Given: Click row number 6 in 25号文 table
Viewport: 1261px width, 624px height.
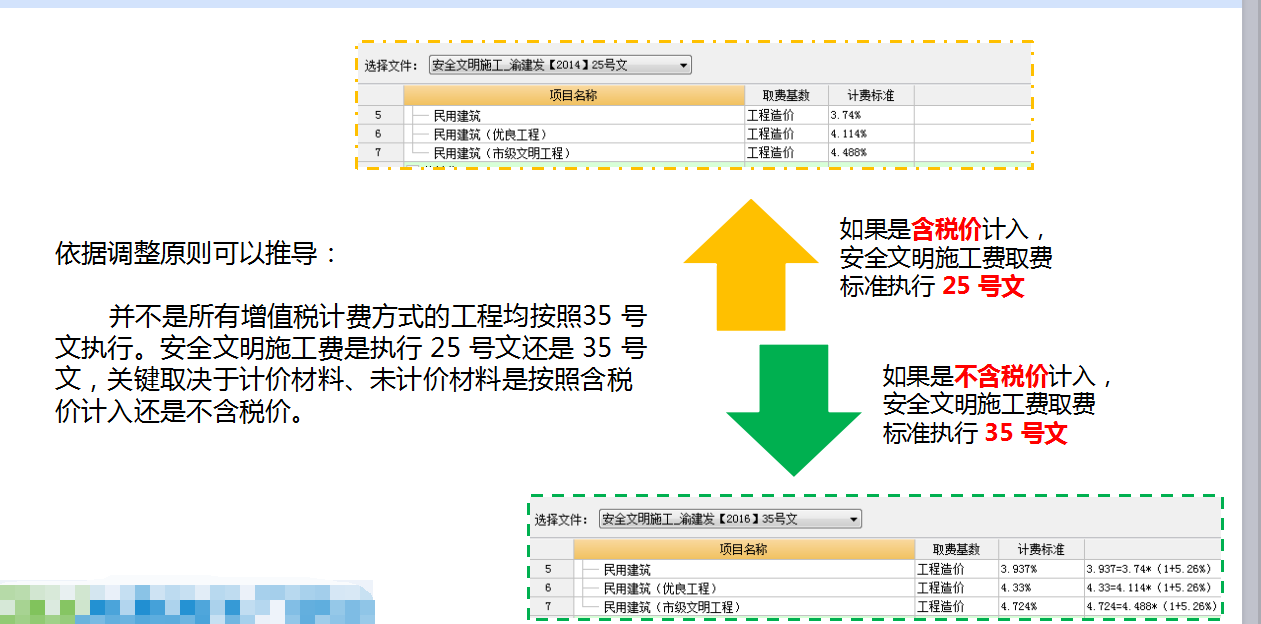Looking at the screenshot, I should [379, 134].
